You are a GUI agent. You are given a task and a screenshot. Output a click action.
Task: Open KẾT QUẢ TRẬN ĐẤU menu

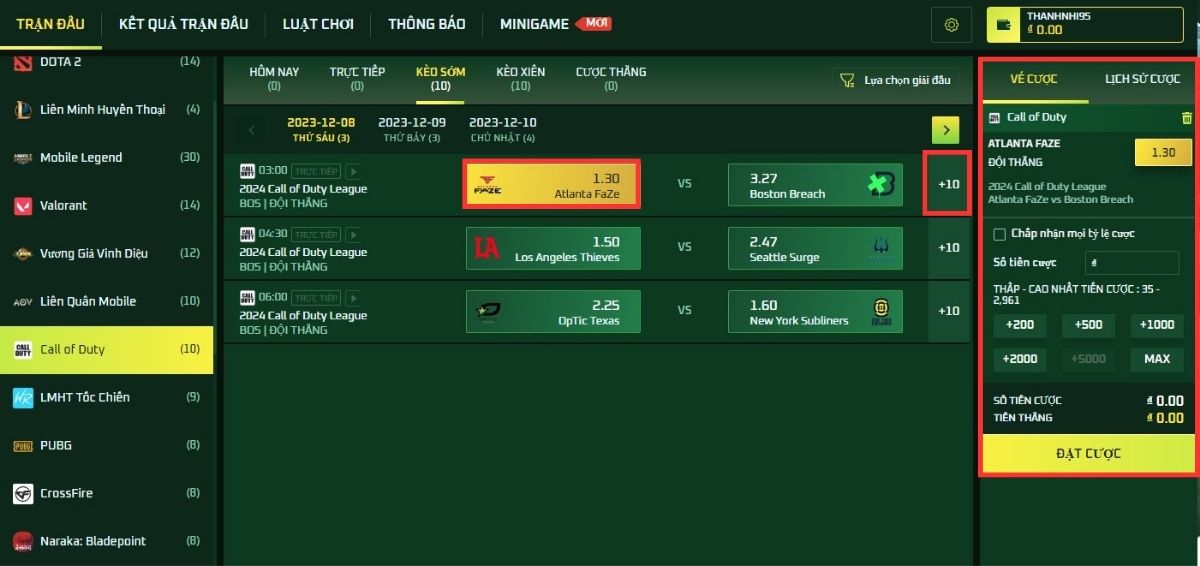pos(183,24)
